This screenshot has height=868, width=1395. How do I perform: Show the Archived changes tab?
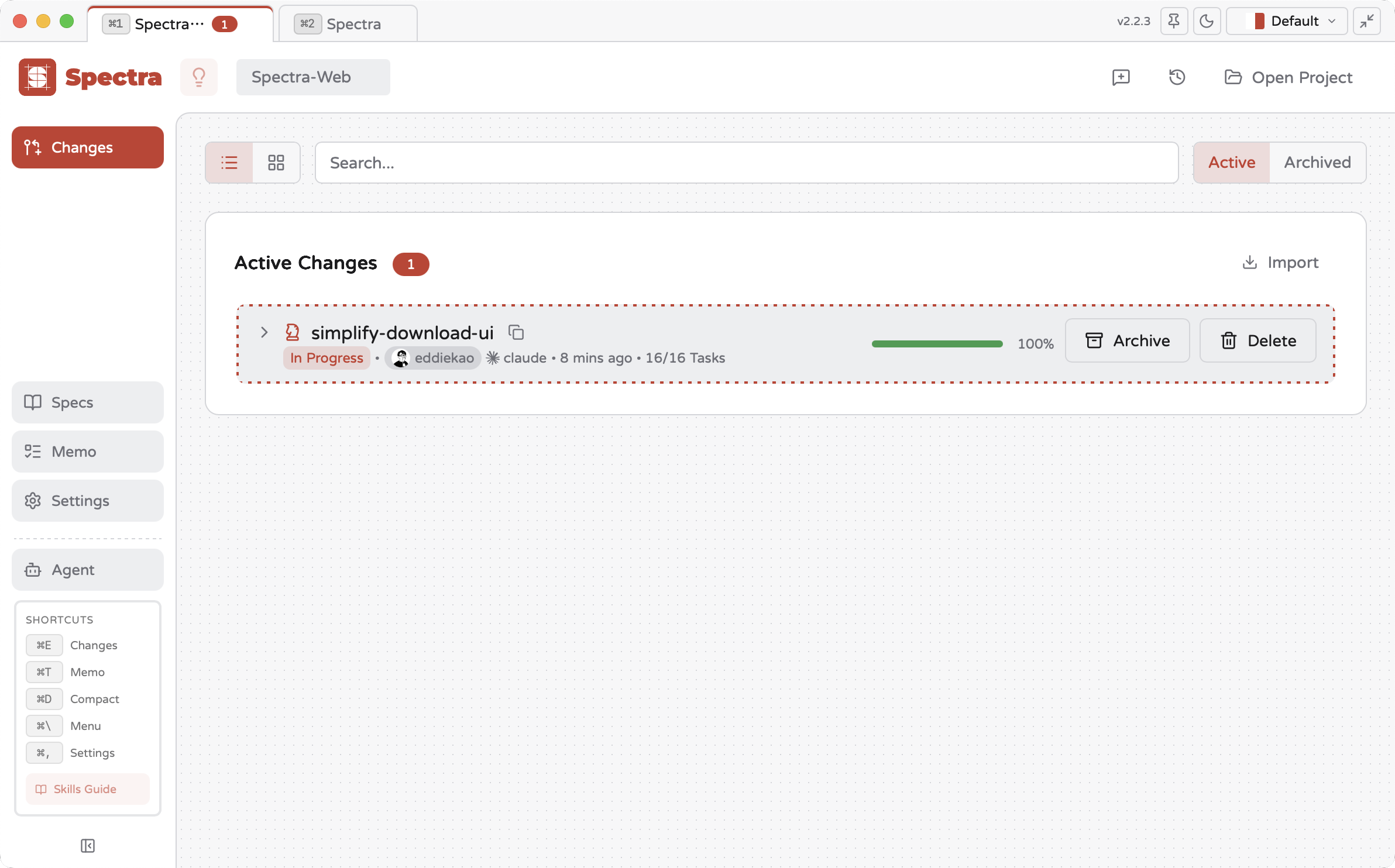[x=1317, y=163]
